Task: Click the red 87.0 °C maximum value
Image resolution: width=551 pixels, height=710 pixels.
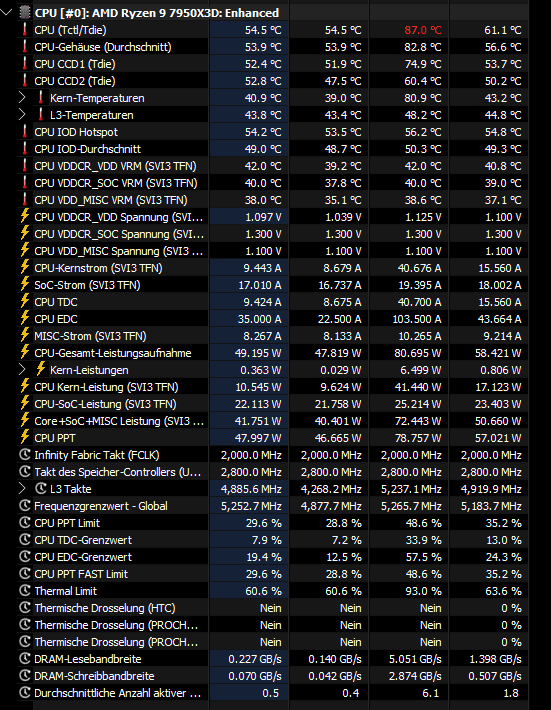Action: pyautogui.click(x=423, y=30)
